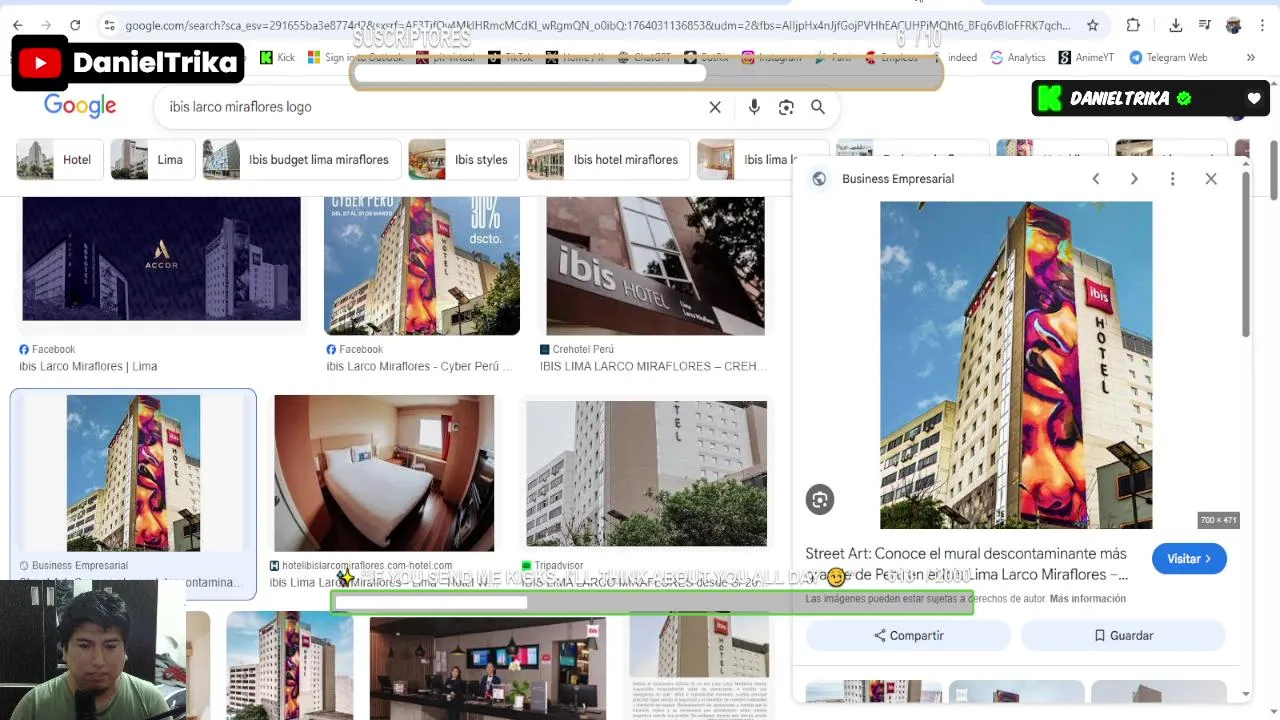
Task: Open the Chrome extensions puzzle icon
Action: click(x=1133, y=25)
